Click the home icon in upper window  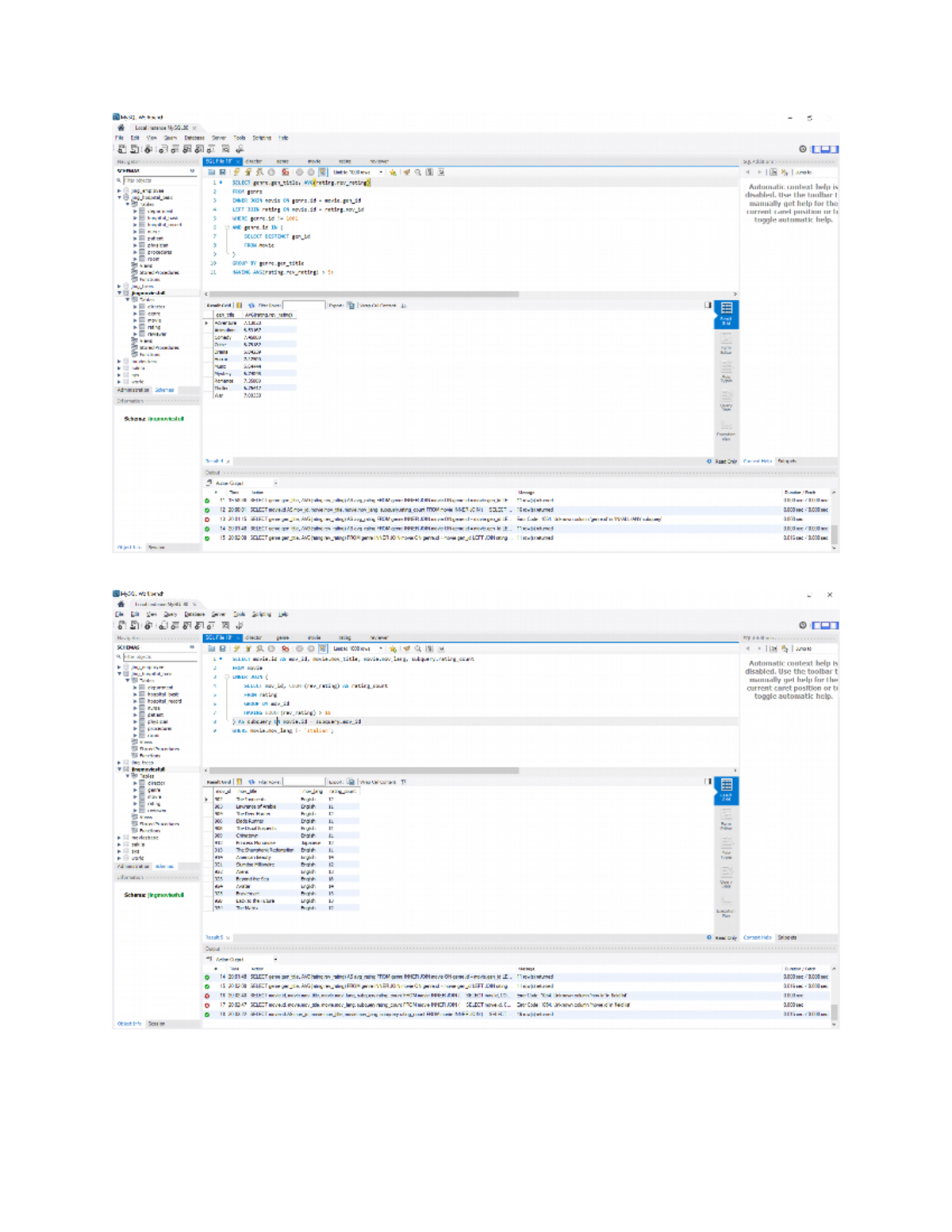tap(121, 128)
